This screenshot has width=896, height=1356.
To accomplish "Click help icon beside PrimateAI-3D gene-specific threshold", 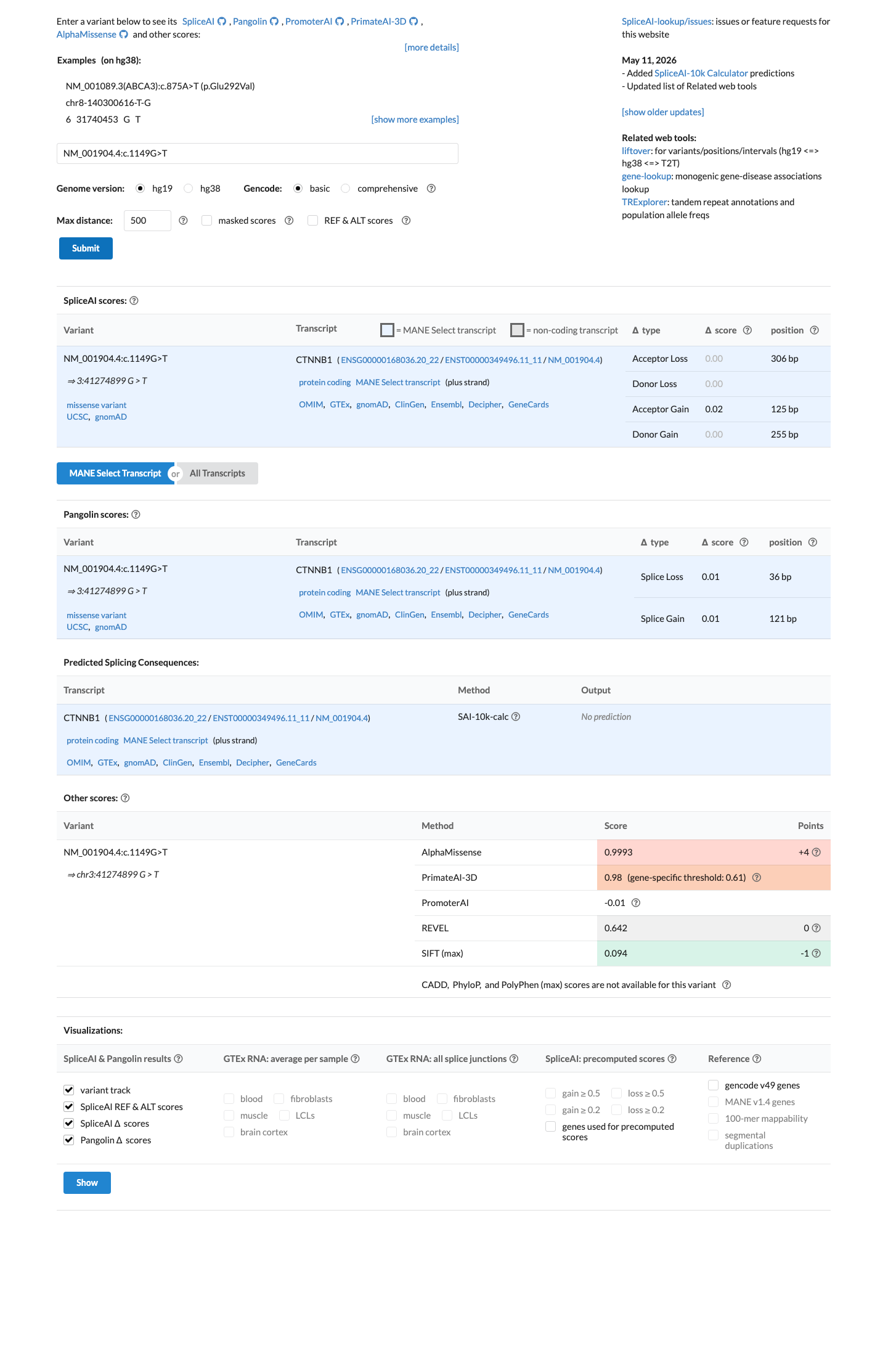I will point(757,878).
